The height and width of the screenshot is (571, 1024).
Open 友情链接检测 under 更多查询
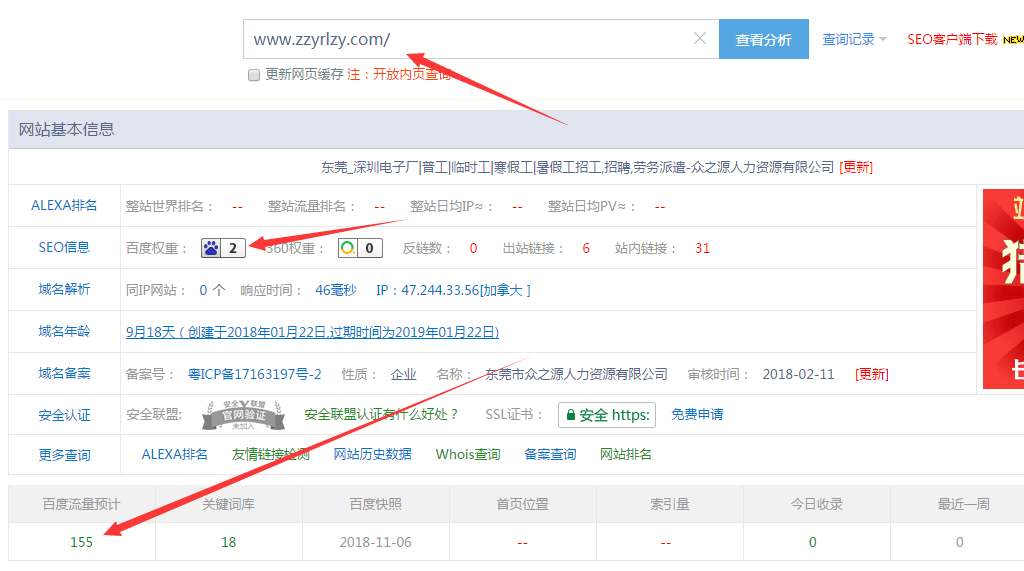(270, 454)
